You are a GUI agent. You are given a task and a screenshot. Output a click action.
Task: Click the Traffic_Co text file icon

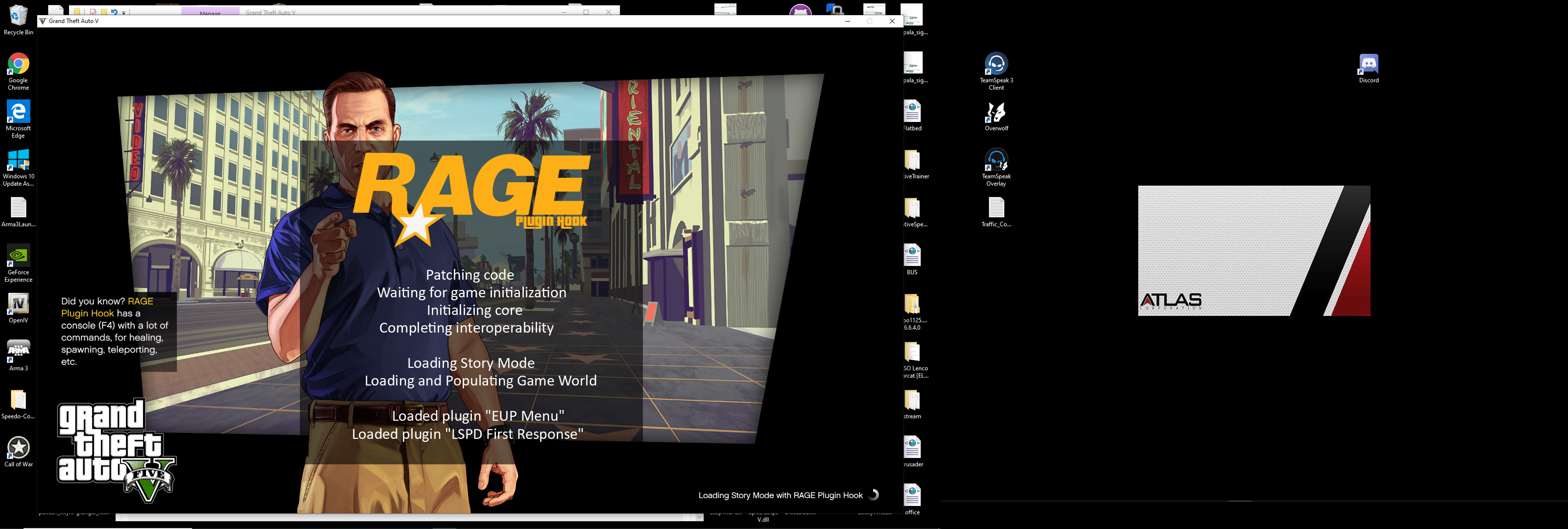tap(996, 209)
